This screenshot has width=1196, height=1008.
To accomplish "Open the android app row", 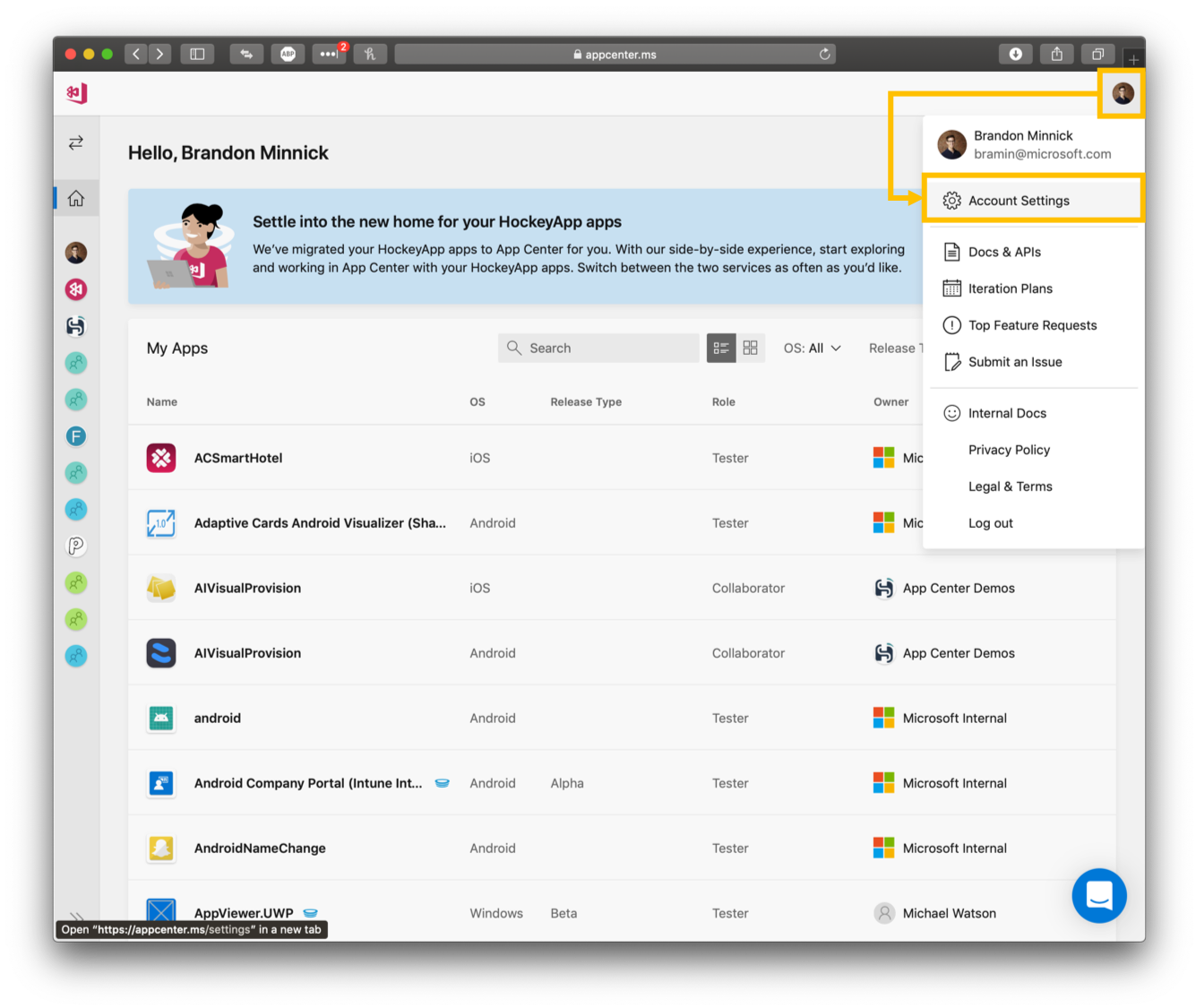I will click(x=622, y=718).
